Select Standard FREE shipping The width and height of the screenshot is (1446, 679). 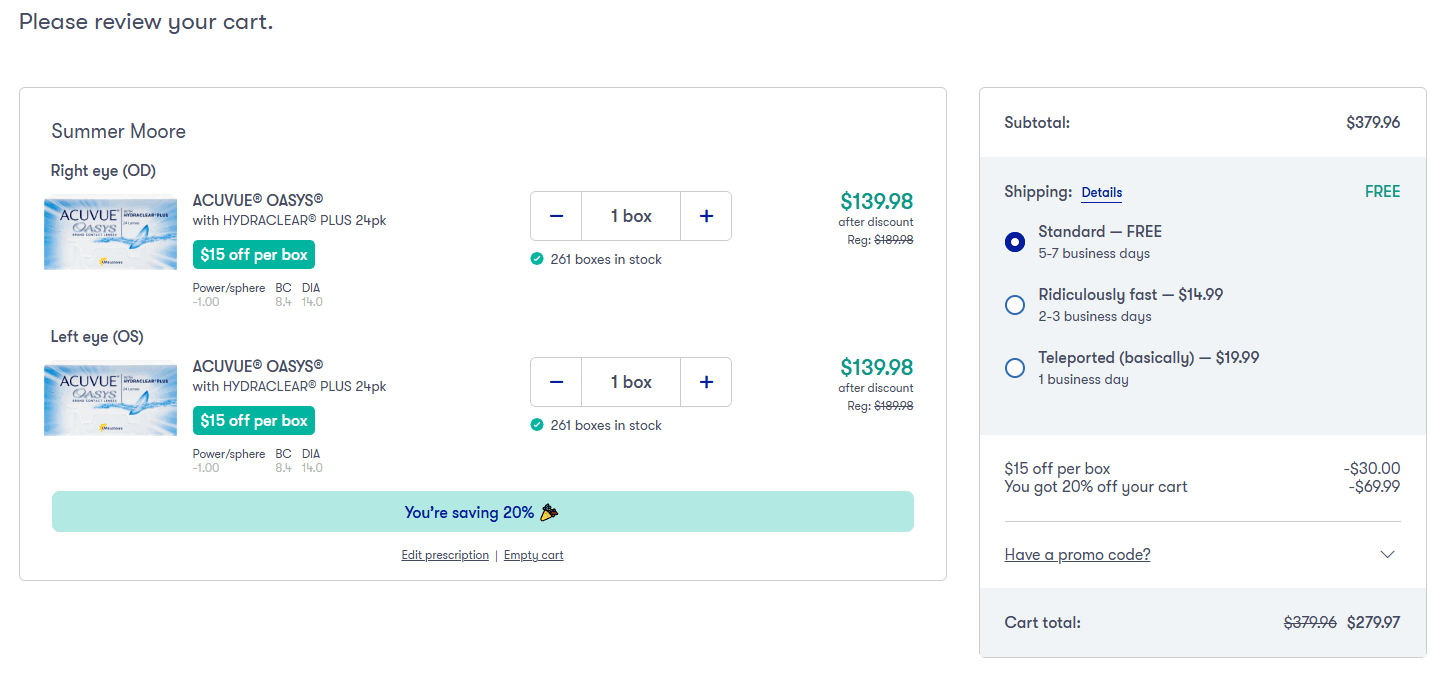(x=1015, y=242)
